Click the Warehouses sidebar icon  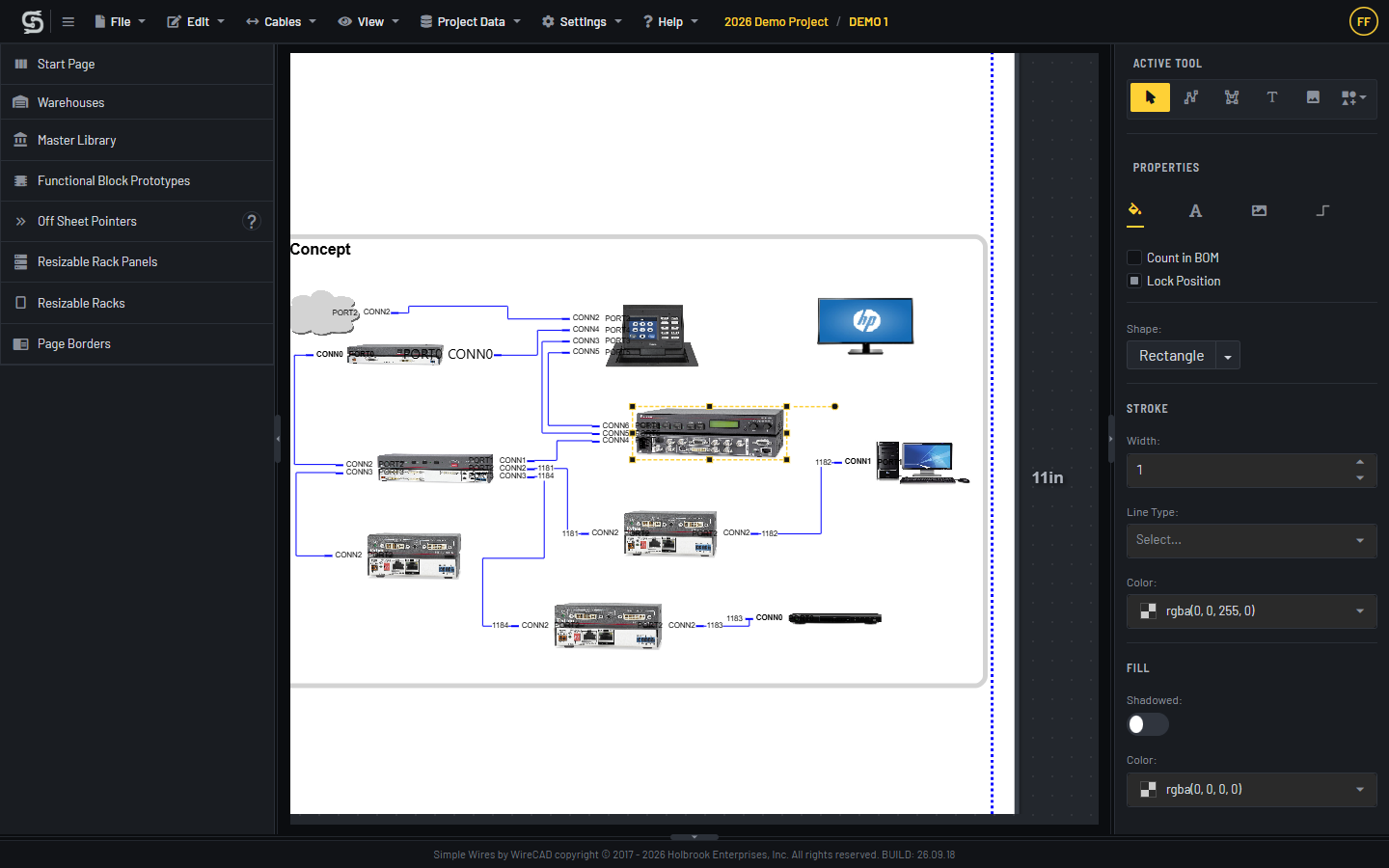point(20,102)
